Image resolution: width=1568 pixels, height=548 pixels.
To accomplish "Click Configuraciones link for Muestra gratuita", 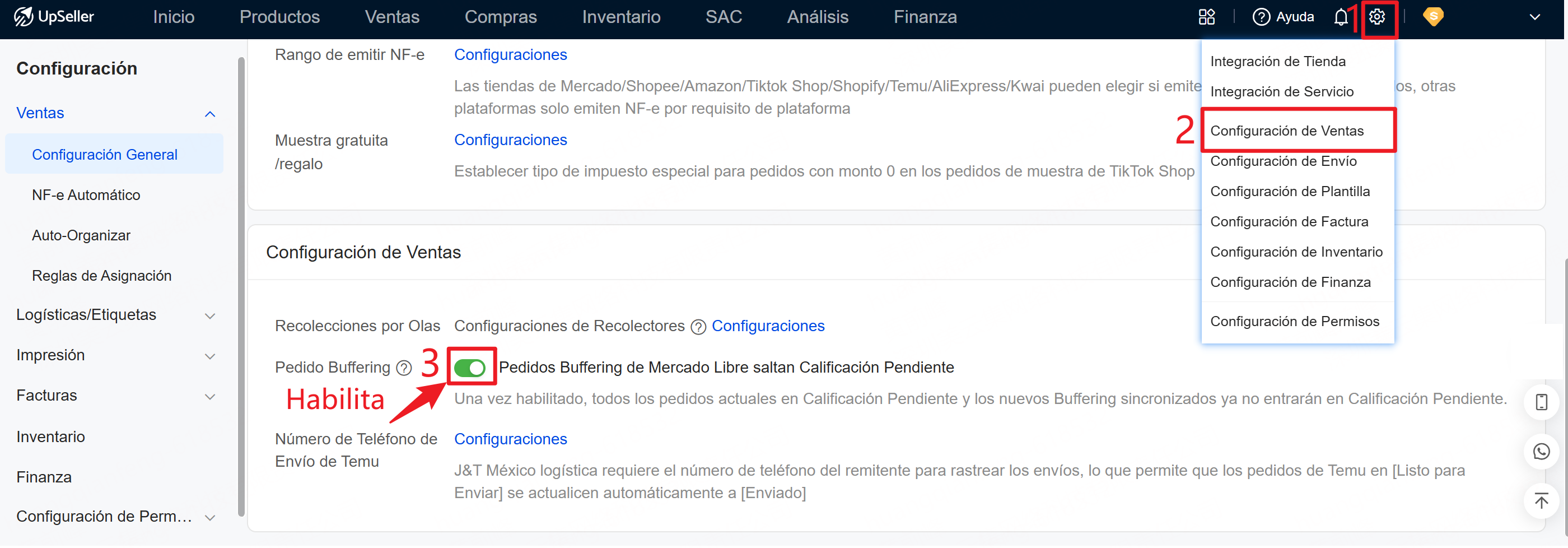I will click(x=510, y=140).
